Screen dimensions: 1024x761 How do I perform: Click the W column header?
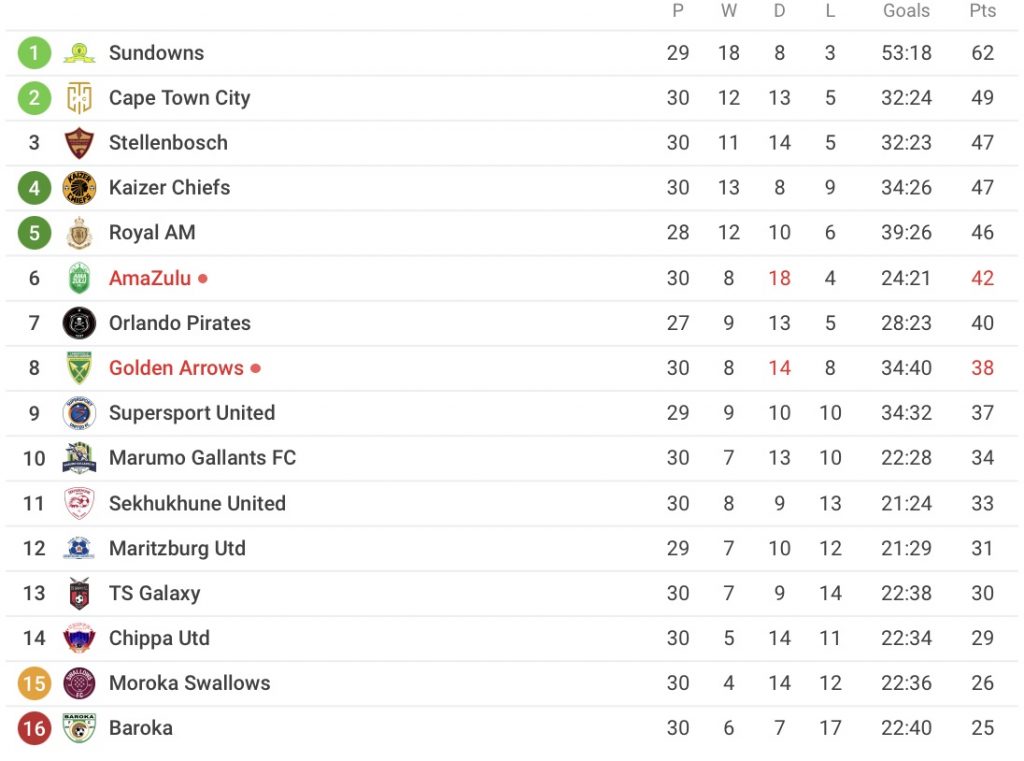(x=729, y=11)
